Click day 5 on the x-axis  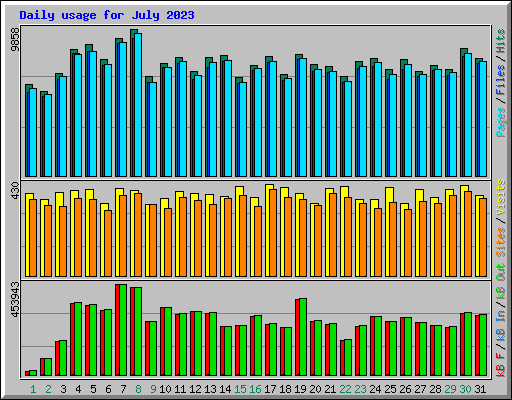coord(93,389)
